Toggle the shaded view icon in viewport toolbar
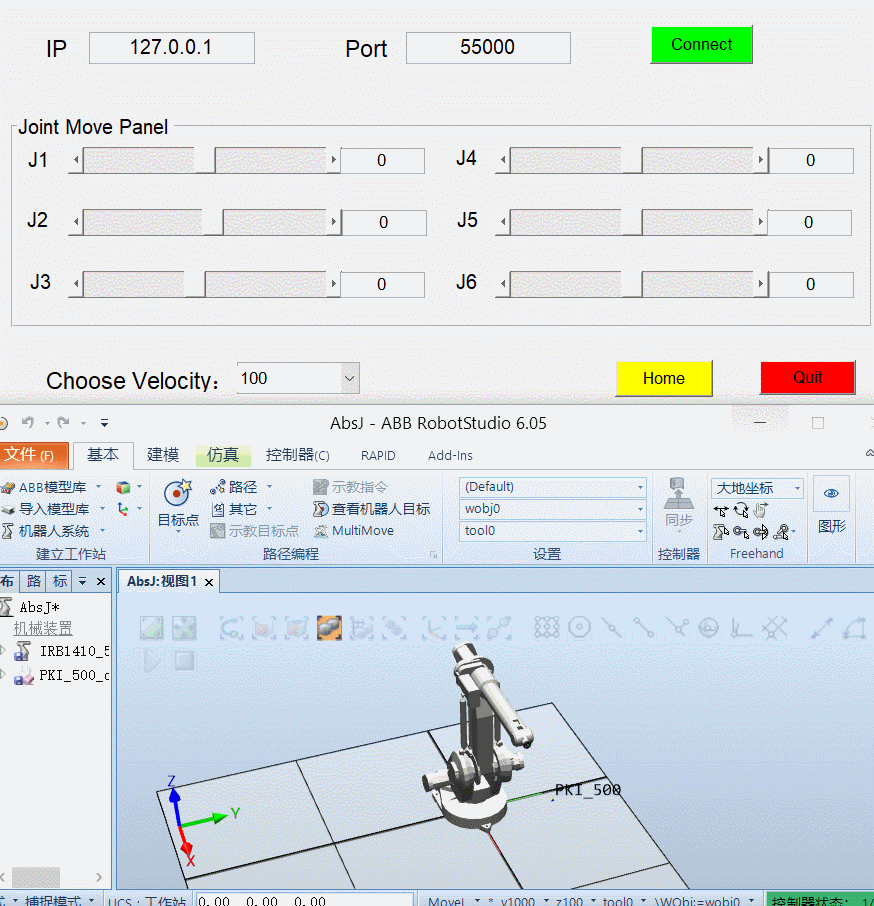This screenshot has height=906, width=874. [x=329, y=627]
